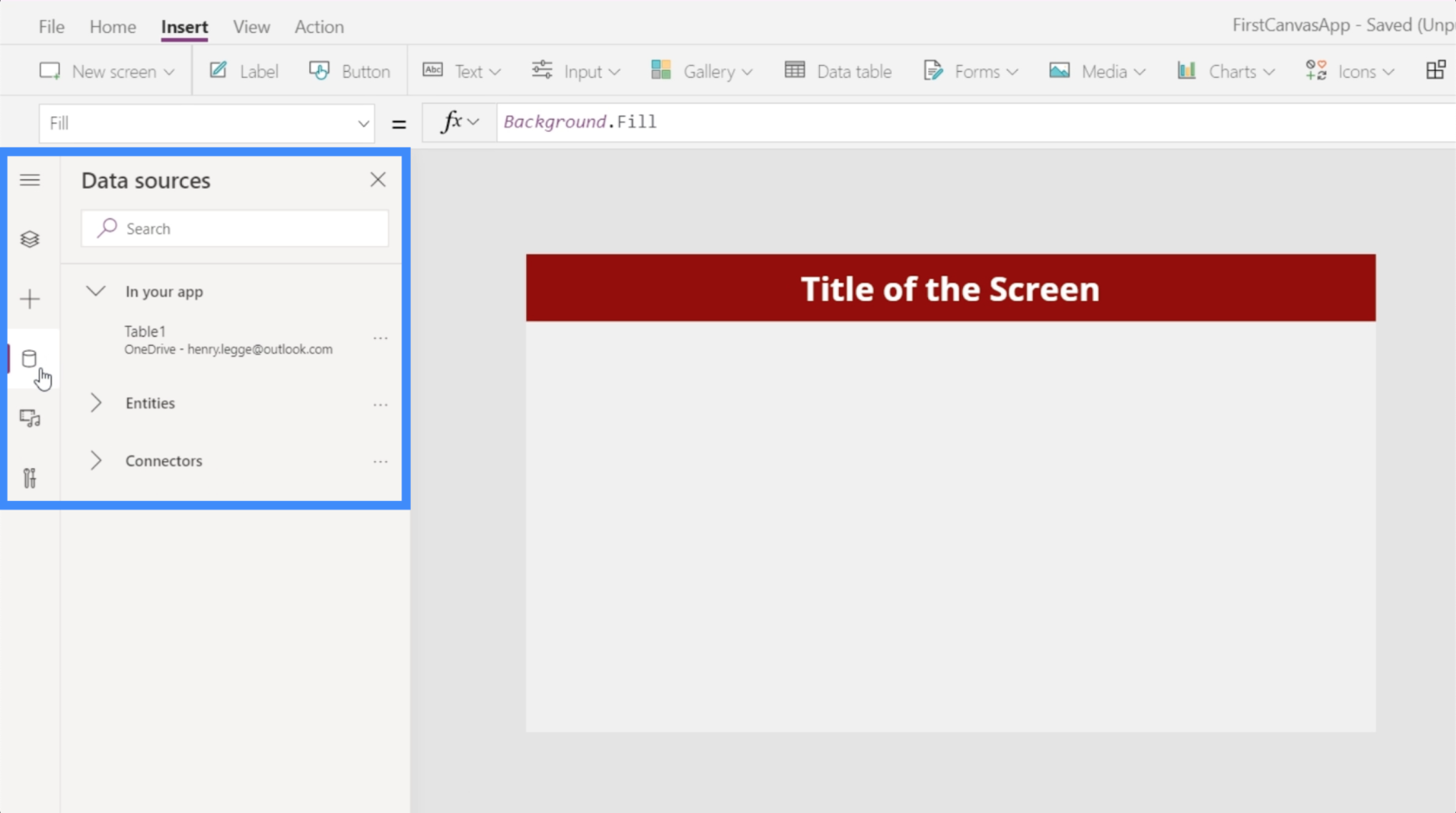
Task: Collapse the In your app section
Action: (x=95, y=291)
